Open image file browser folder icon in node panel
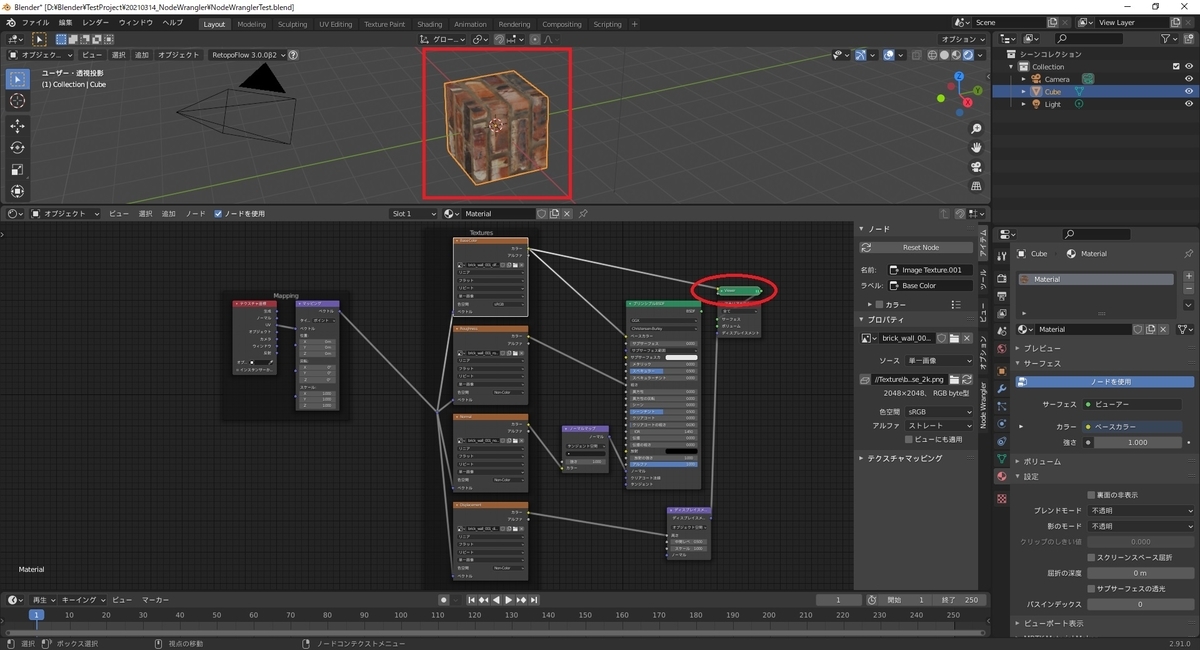Image resolution: width=1200 pixels, height=650 pixels. [955, 338]
